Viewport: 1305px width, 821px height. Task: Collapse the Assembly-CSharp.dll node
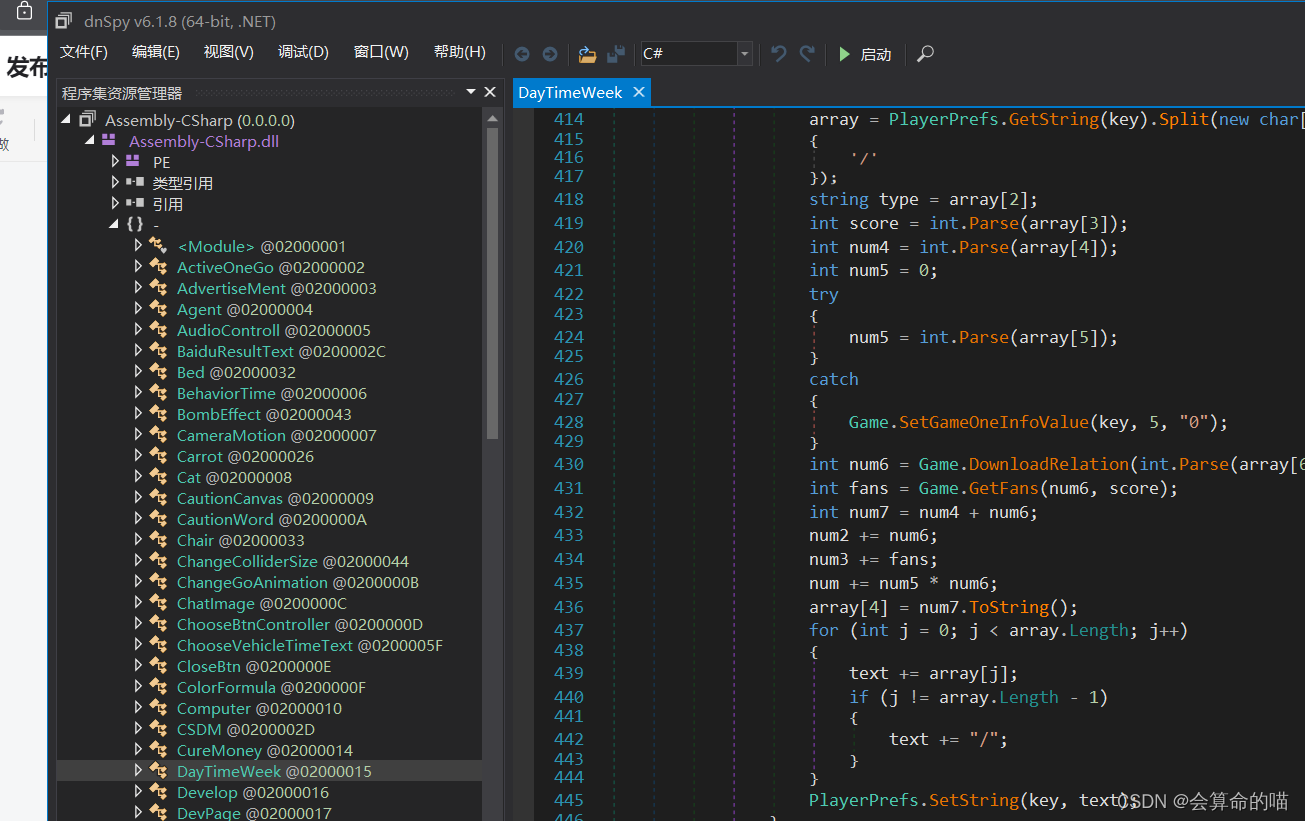(89, 141)
